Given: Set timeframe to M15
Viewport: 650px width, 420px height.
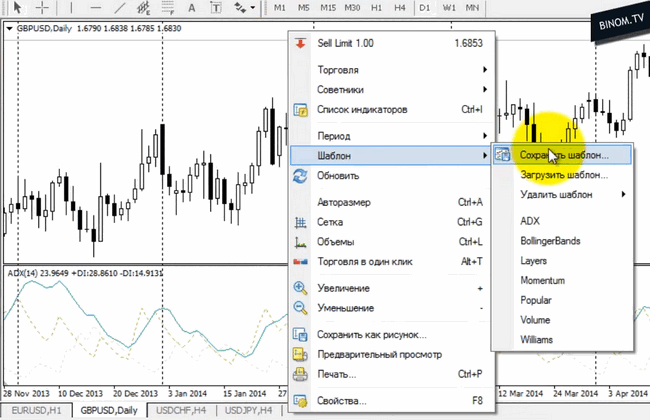Looking at the screenshot, I should [327, 8].
